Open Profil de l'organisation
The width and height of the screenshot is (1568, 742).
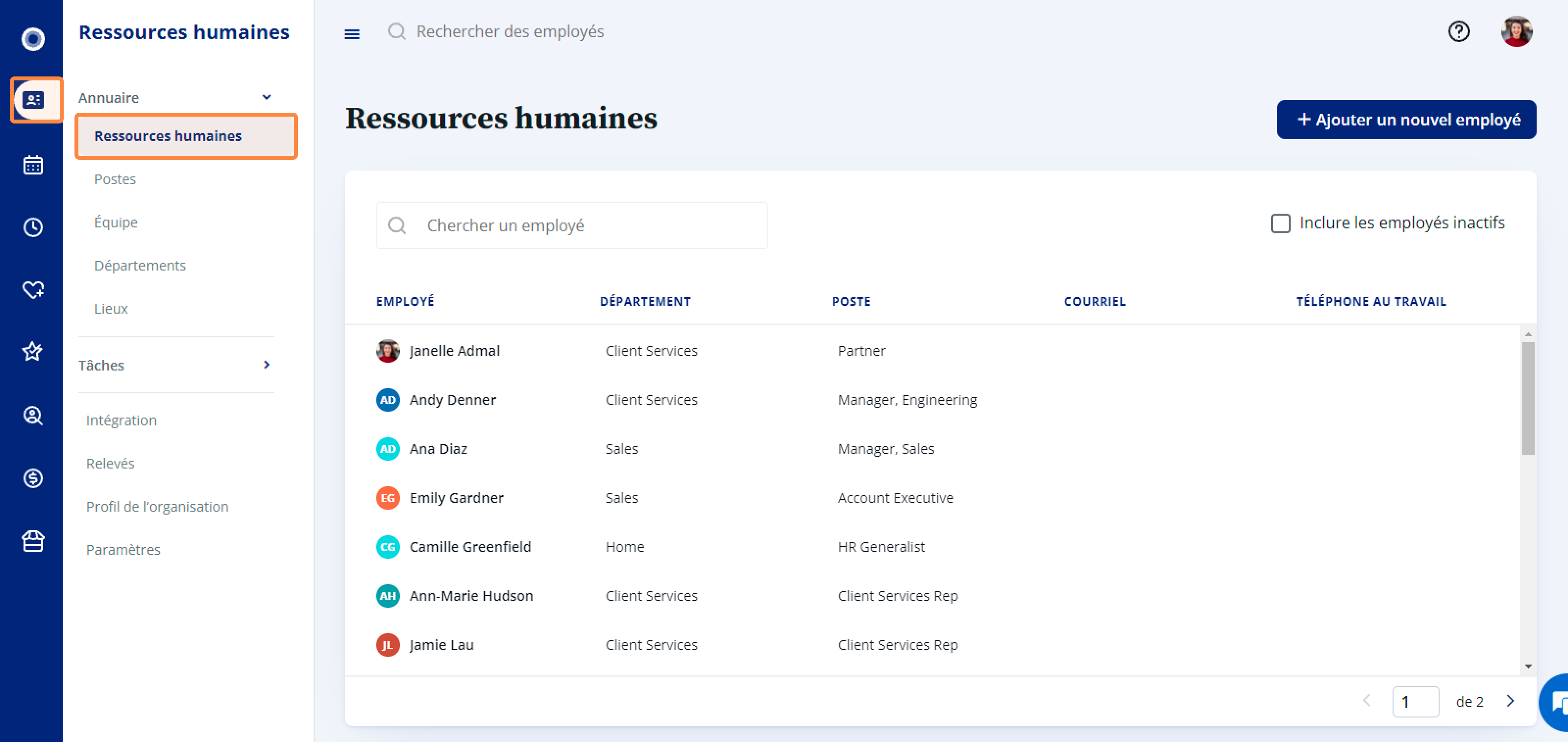click(157, 506)
